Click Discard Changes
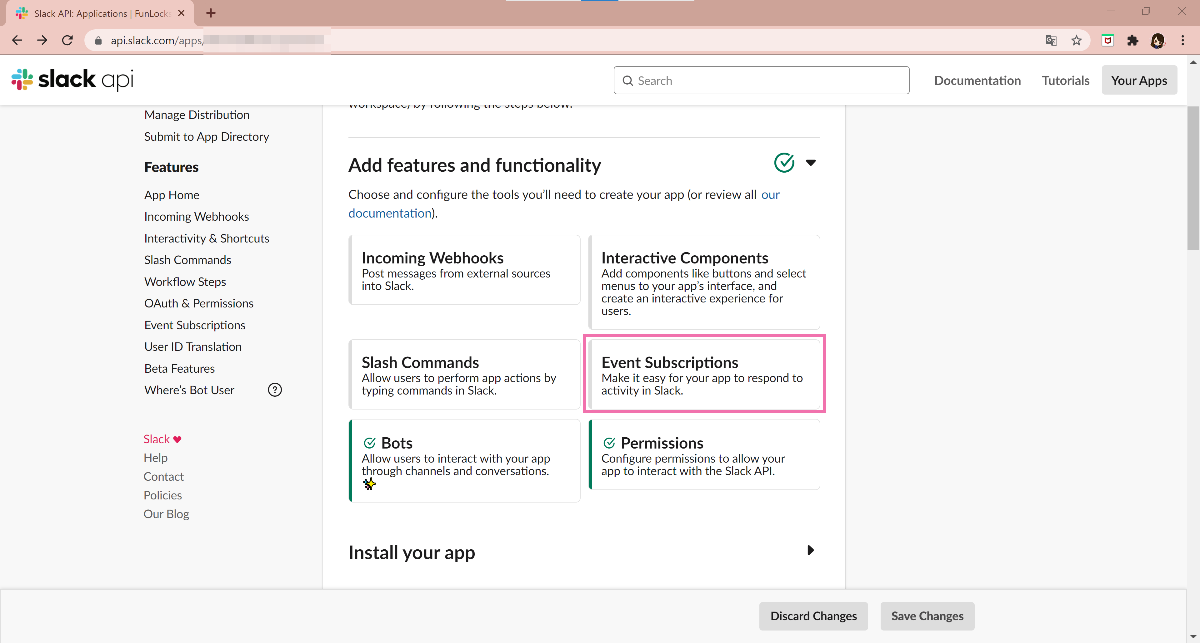 point(814,616)
